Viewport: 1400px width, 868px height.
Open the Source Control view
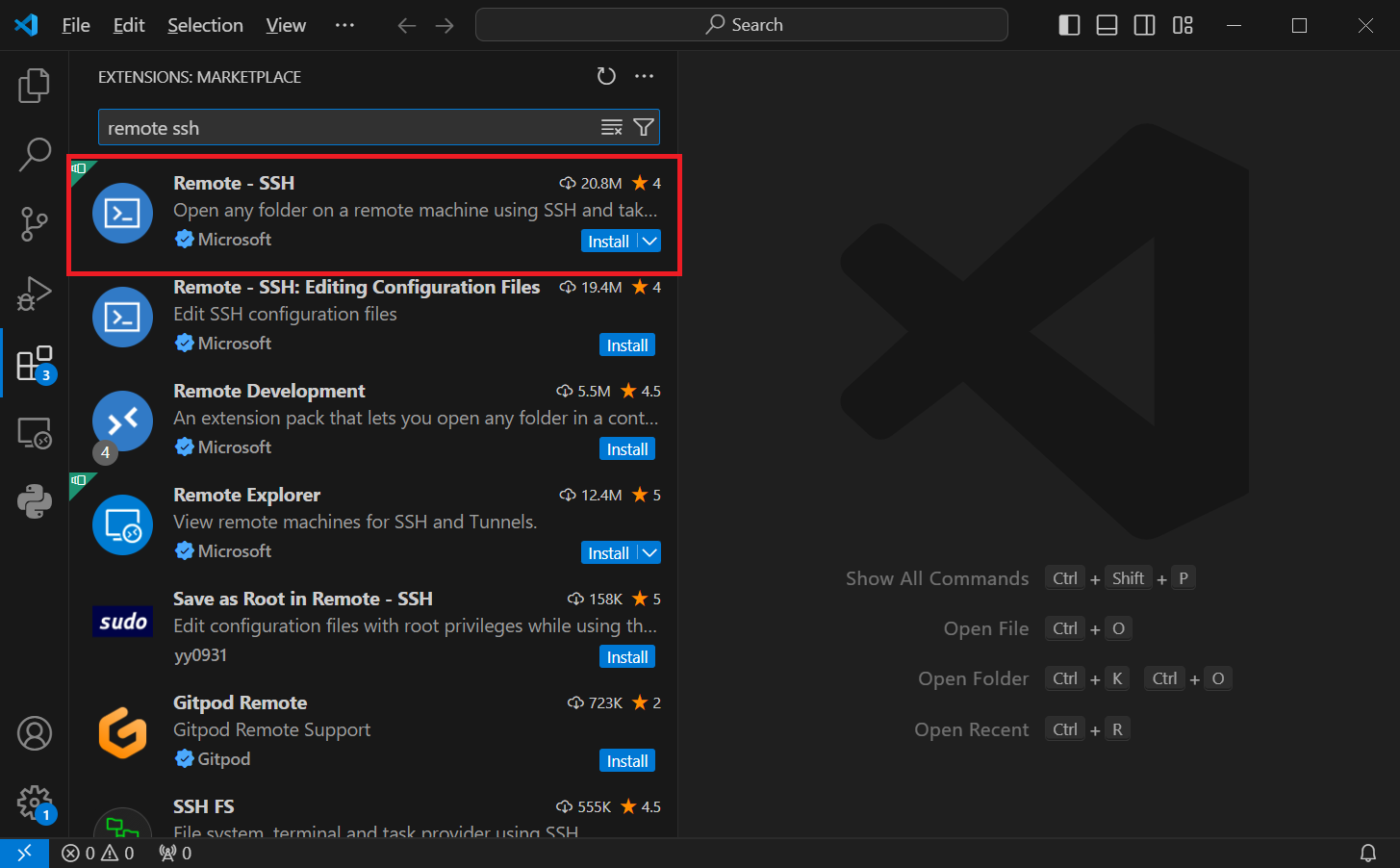[34, 224]
